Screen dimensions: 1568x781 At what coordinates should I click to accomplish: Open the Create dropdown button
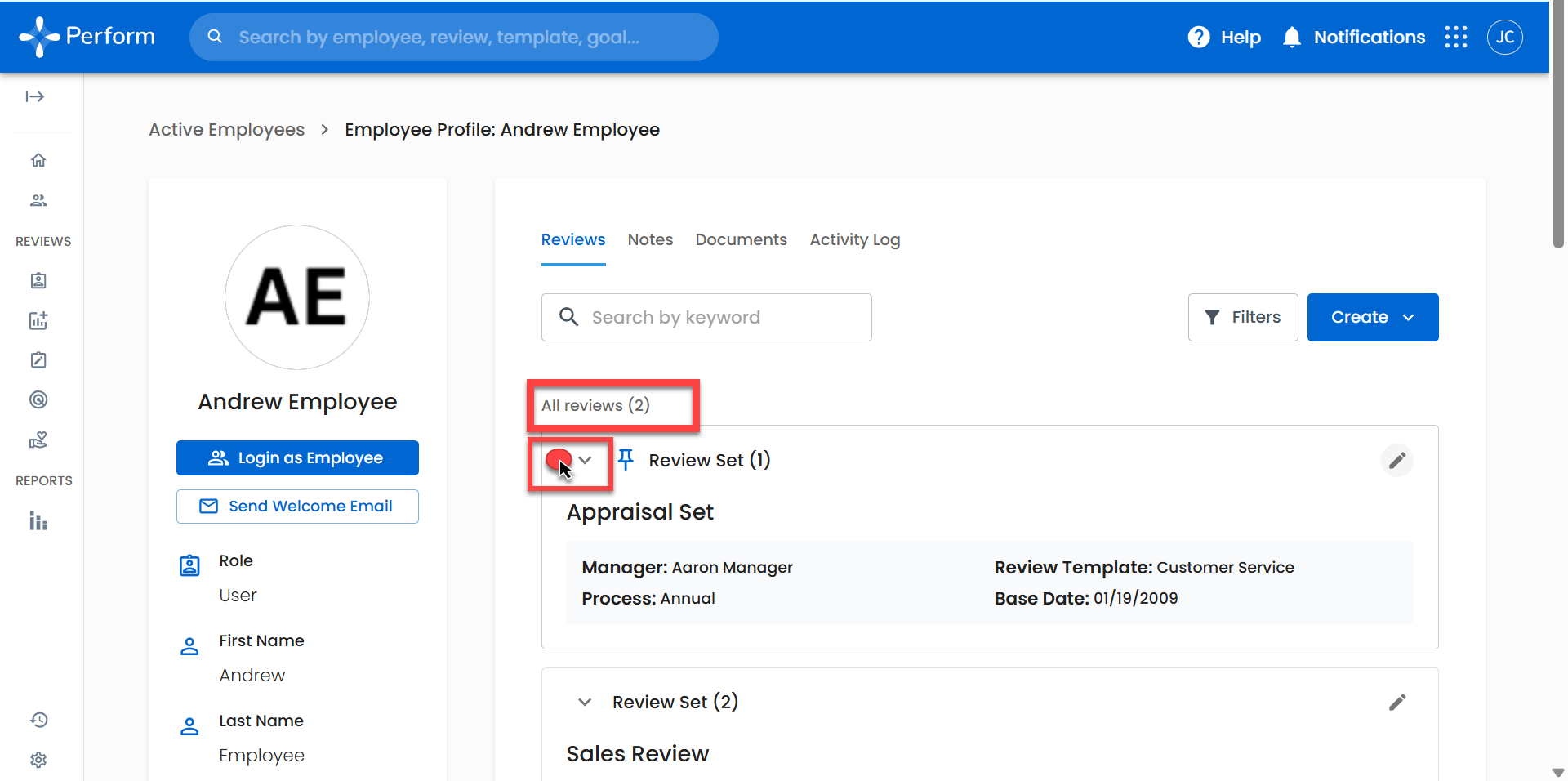coord(1372,317)
